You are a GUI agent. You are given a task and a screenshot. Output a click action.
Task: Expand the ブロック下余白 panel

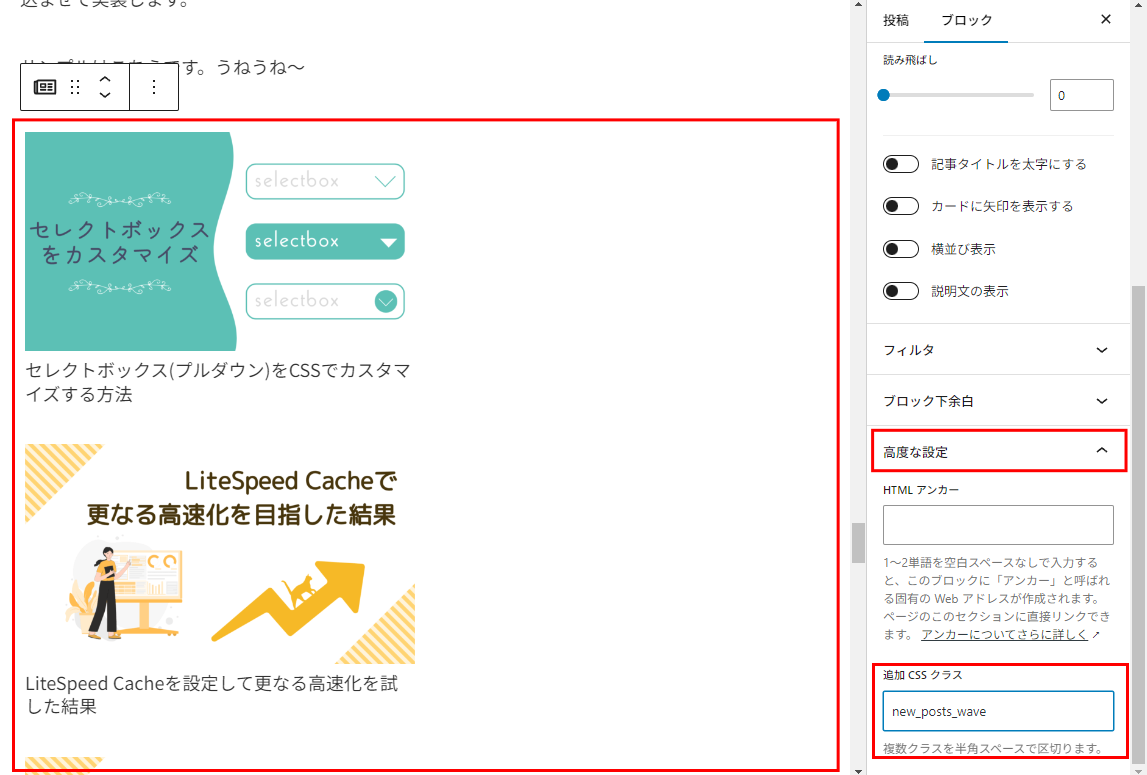pos(997,401)
